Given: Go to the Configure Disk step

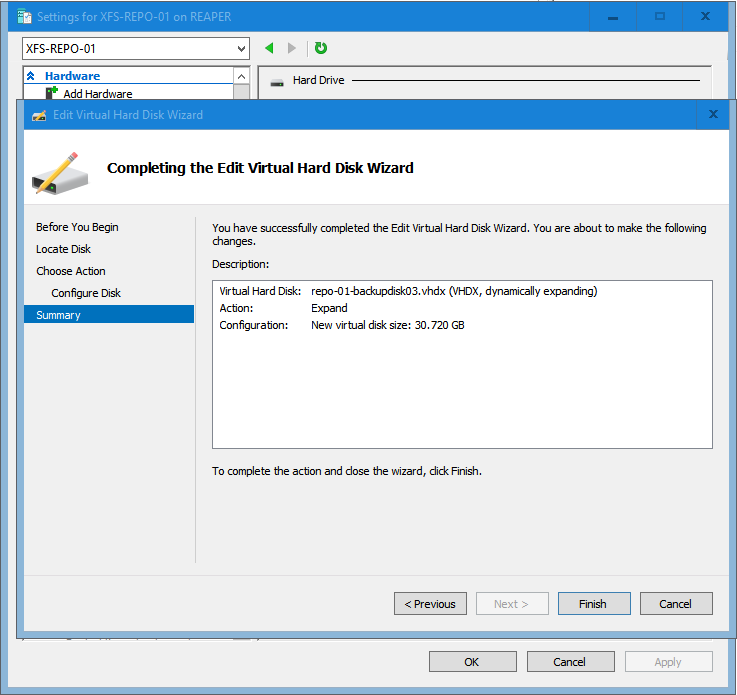Looking at the screenshot, I should click(x=86, y=293).
